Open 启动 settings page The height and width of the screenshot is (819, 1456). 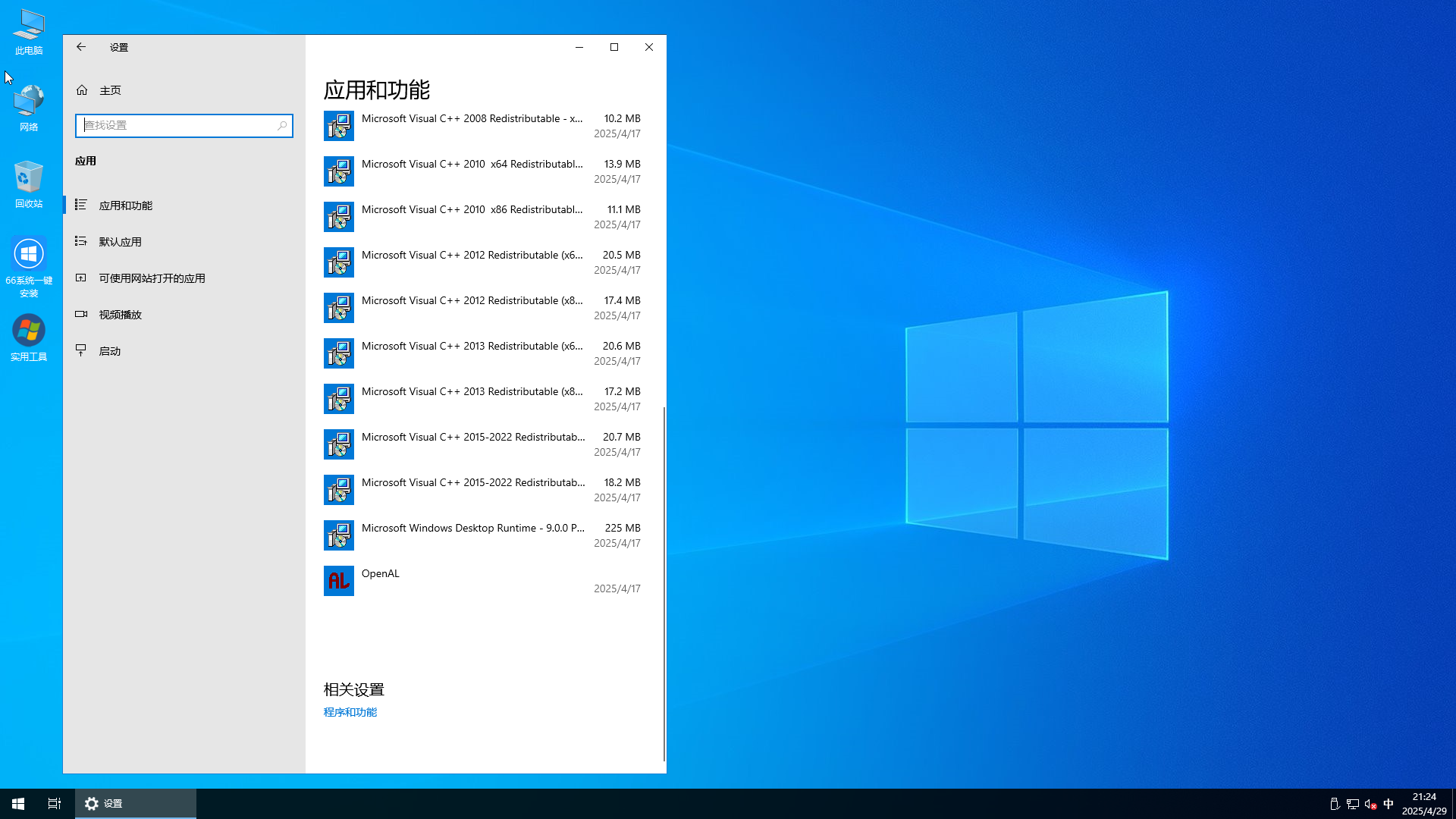click(x=184, y=351)
